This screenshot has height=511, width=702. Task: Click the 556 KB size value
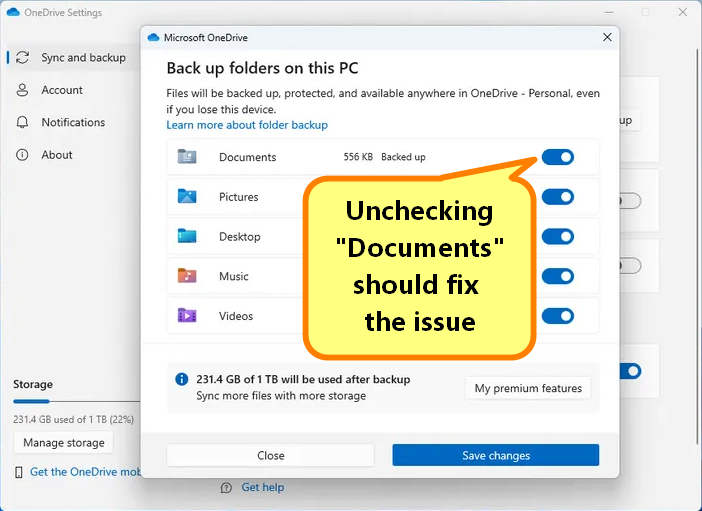(358, 157)
